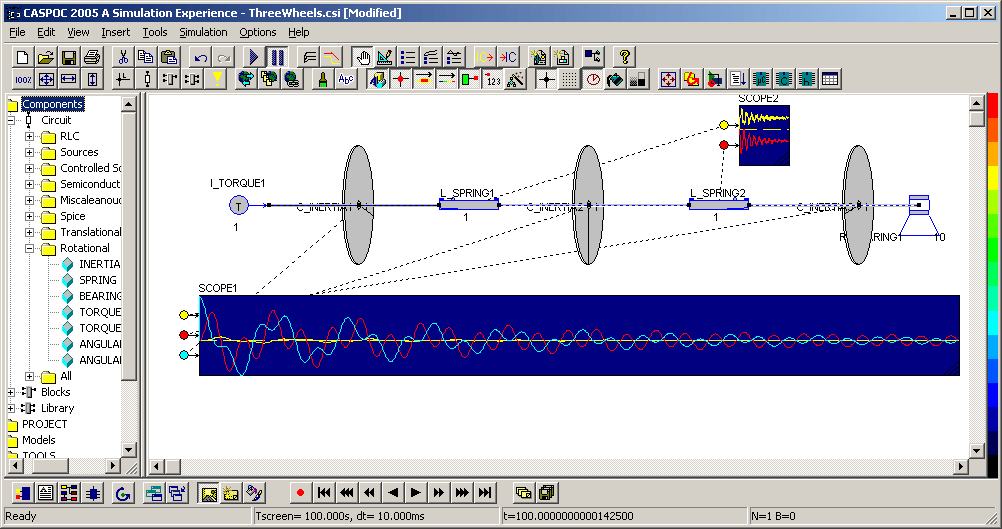The image size is (1002, 529).
Task: Click the paintbrush toolbar icon
Action: [323, 79]
